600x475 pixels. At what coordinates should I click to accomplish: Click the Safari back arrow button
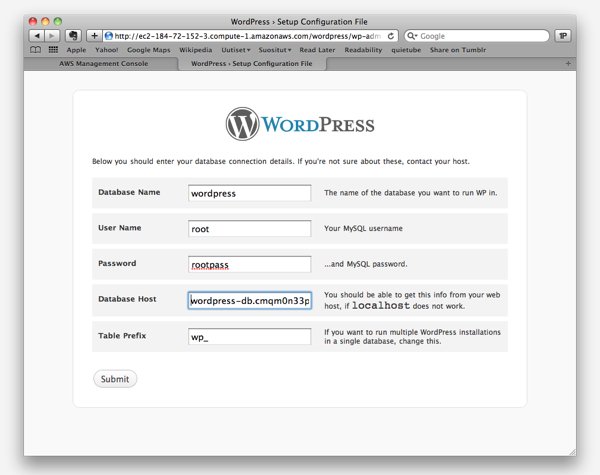click(38, 35)
